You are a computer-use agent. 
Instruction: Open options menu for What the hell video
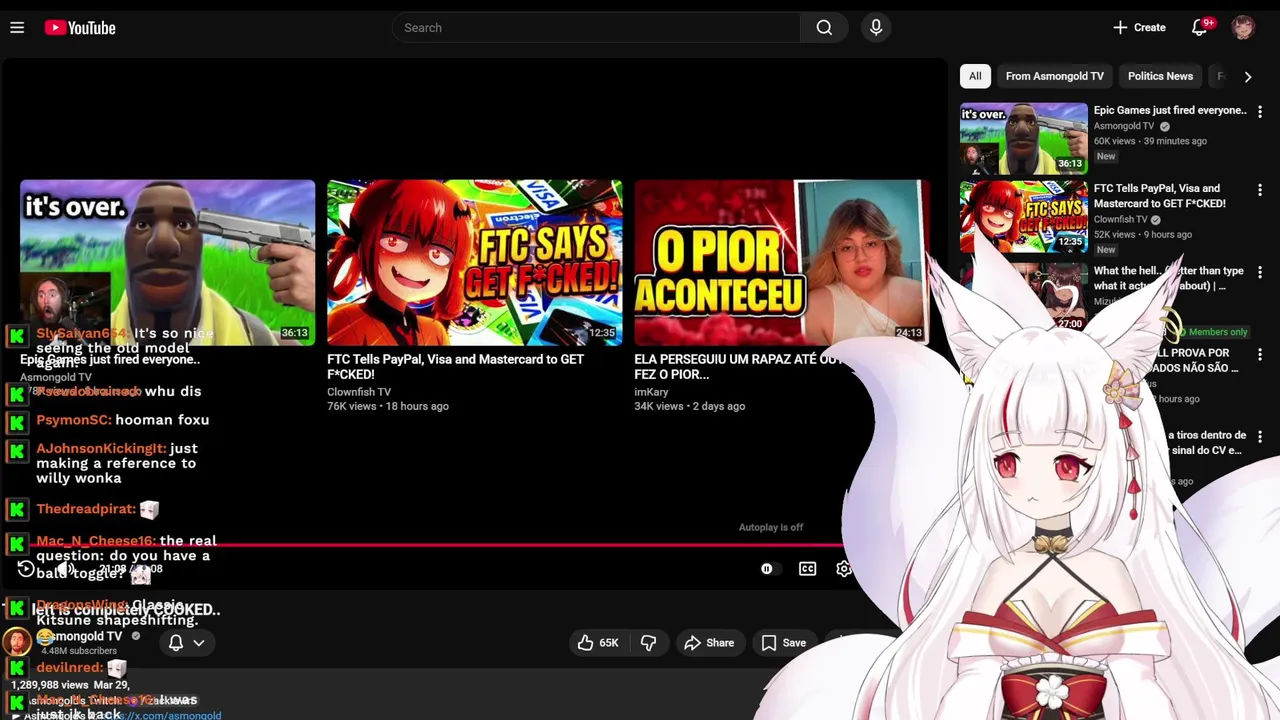[1260, 272]
